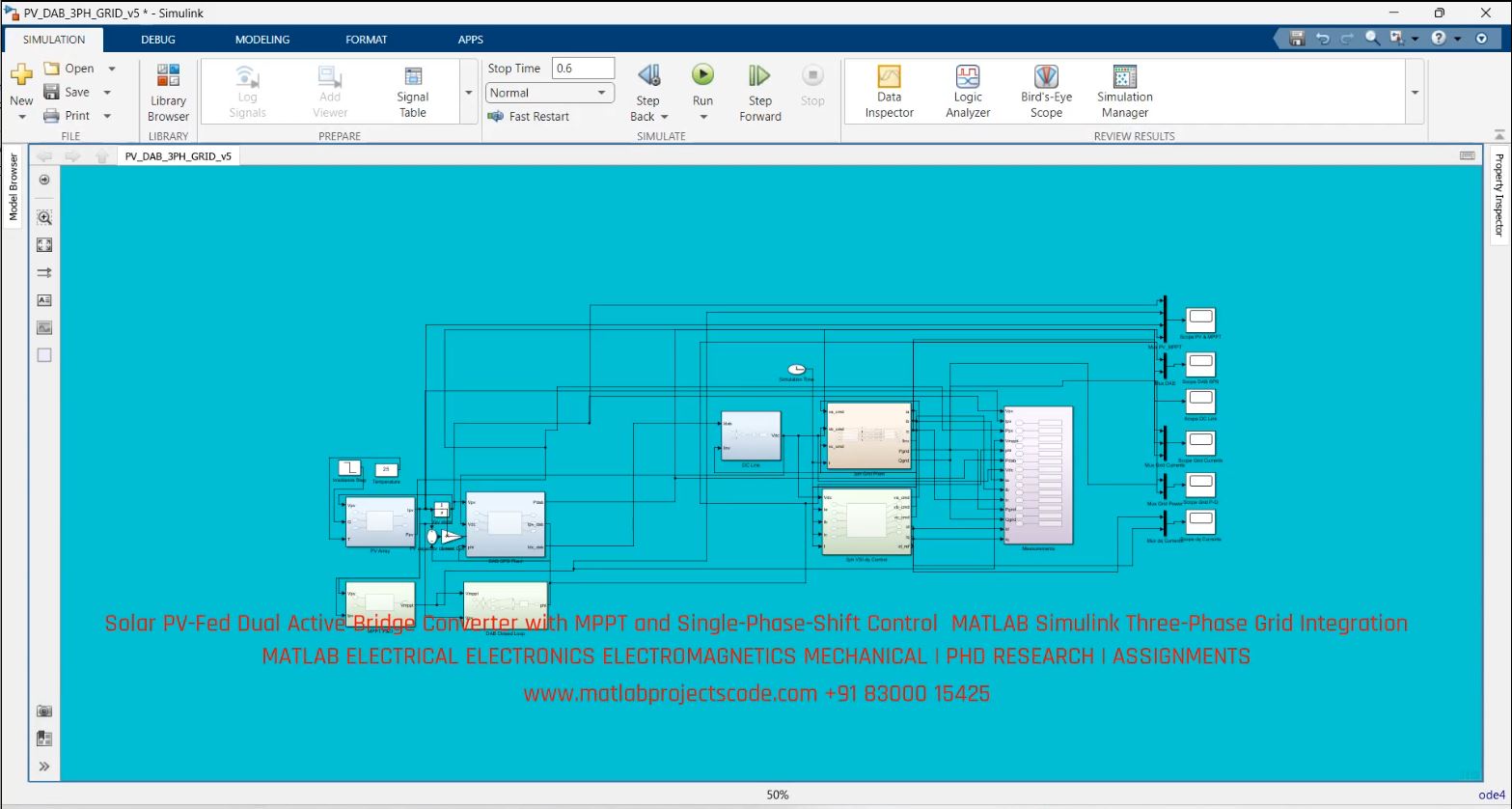Open the Simulation Manager
The height and width of the screenshot is (809, 1512).
click(x=1125, y=92)
